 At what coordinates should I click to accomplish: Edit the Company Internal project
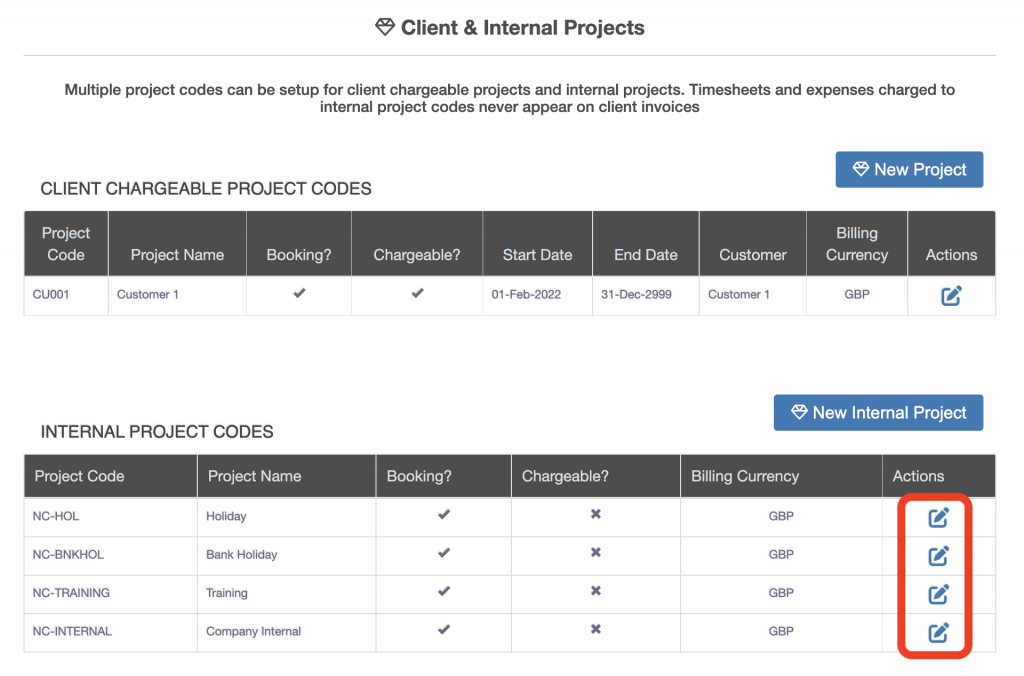point(938,632)
